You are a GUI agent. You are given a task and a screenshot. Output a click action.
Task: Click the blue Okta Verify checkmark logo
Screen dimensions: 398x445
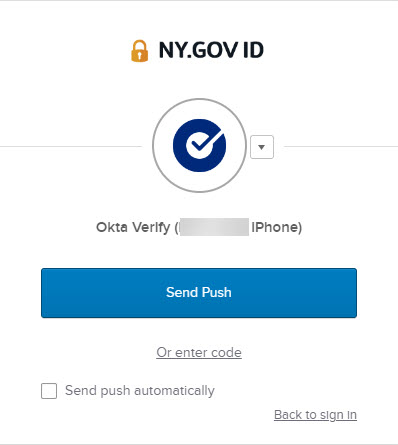(x=199, y=145)
